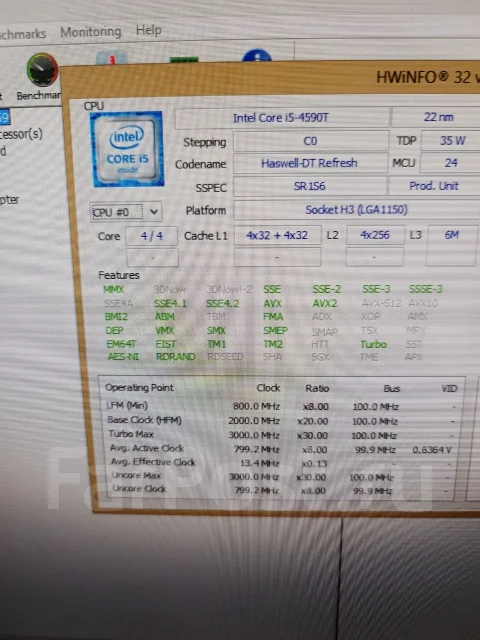Click the Socket H3 (LGA1150) platform field

click(357, 210)
